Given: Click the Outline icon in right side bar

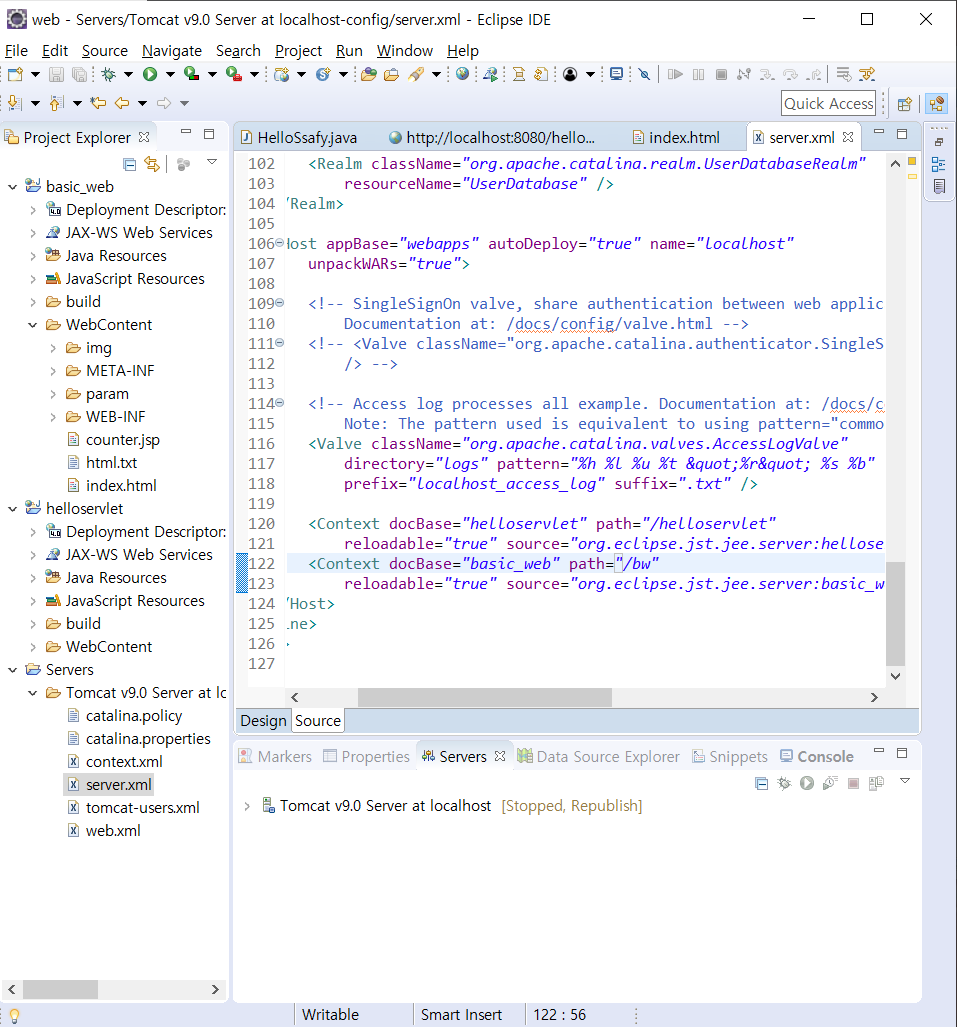Looking at the screenshot, I should 939,164.
